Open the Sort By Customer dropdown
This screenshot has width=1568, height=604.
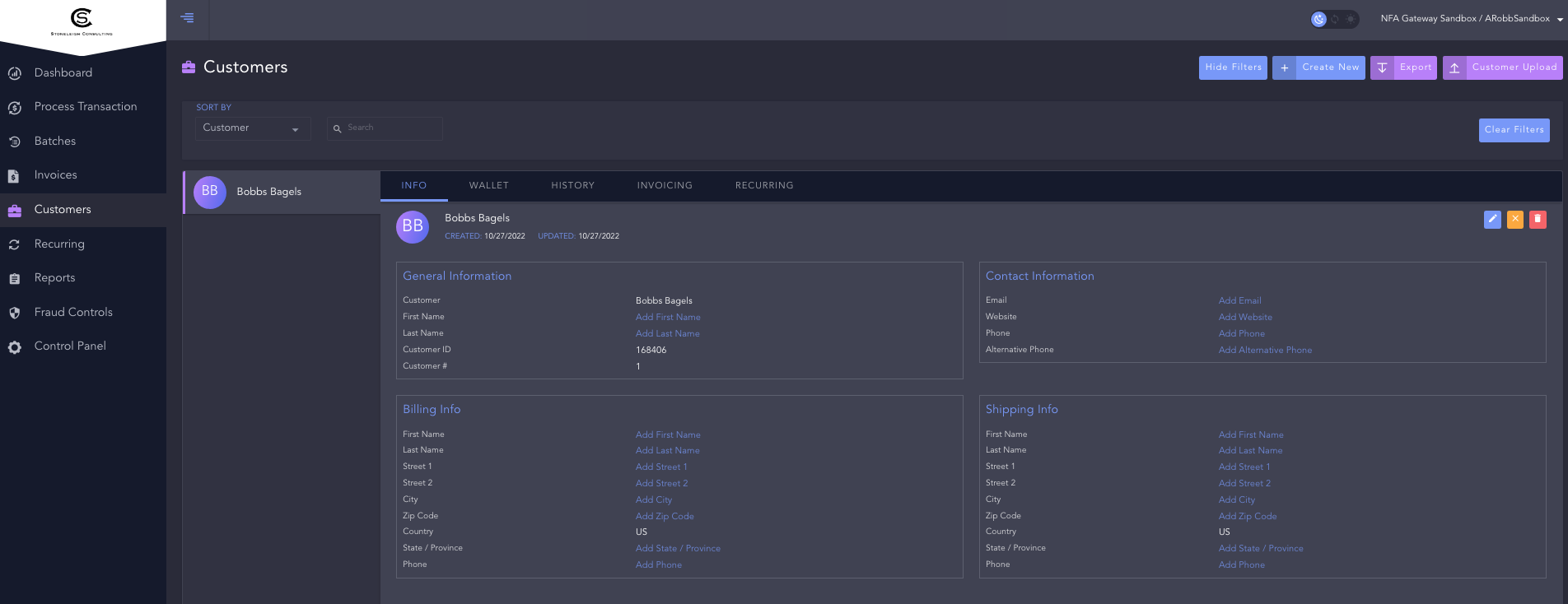click(253, 128)
